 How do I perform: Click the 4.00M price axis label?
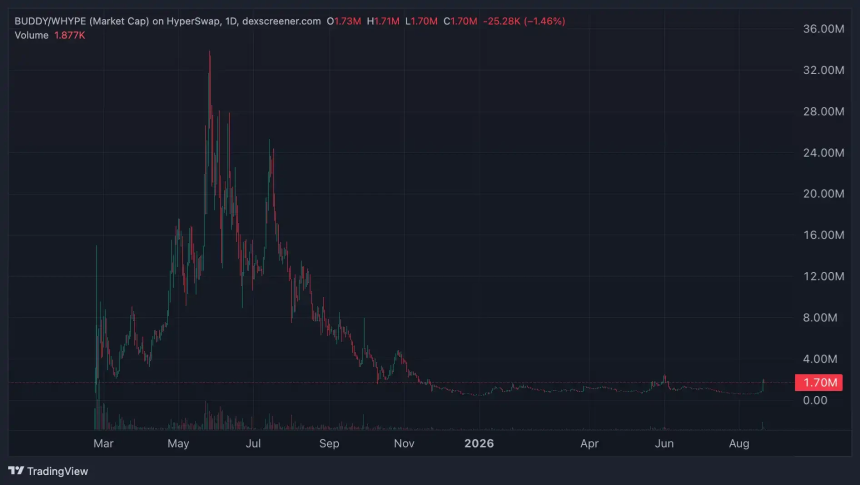pos(820,359)
